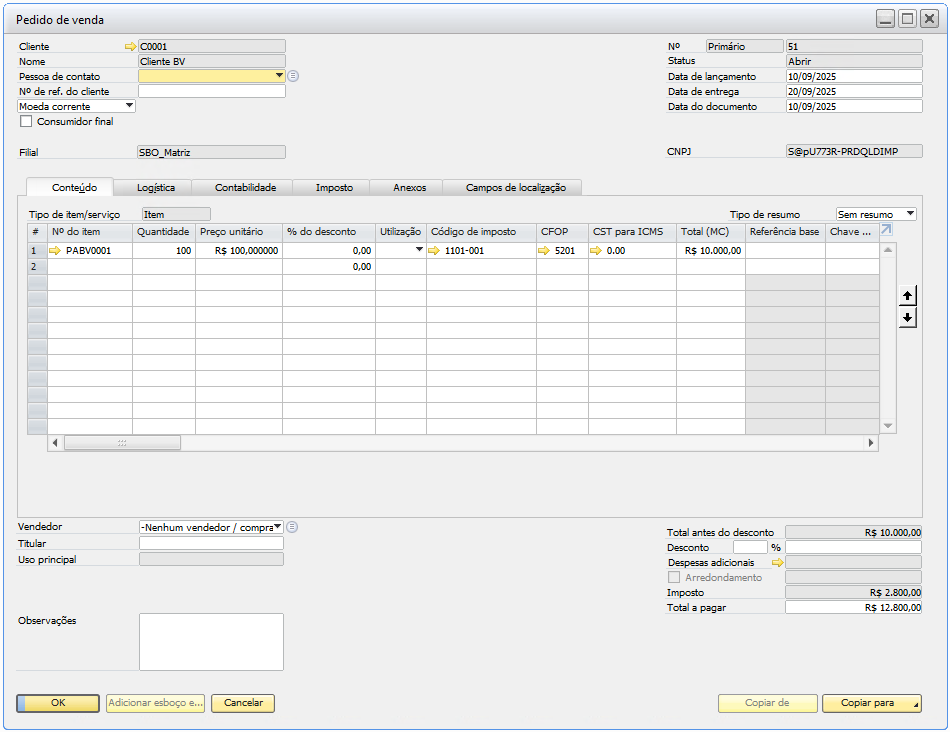This screenshot has width=950, height=732.
Task: Expand the Moeda corrente dropdown
Action: (x=129, y=106)
